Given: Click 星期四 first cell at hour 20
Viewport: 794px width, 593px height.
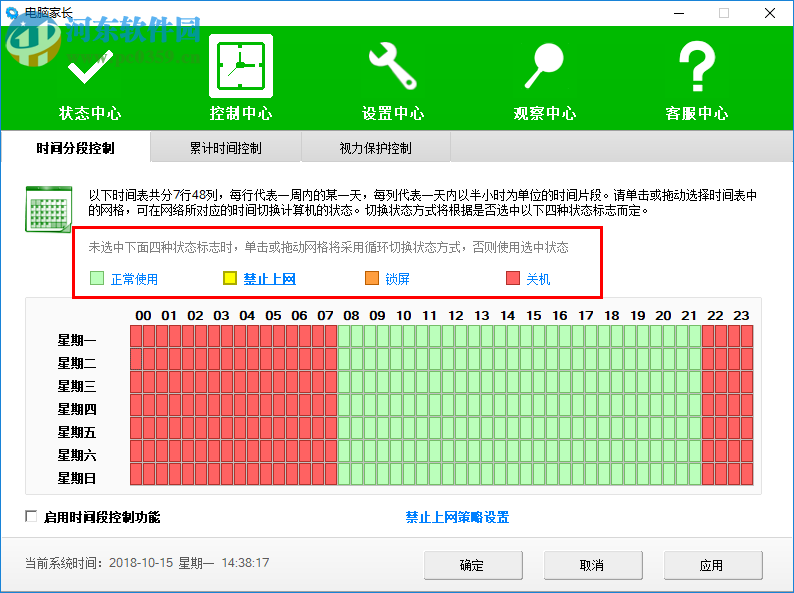Looking at the screenshot, I should [656, 405].
